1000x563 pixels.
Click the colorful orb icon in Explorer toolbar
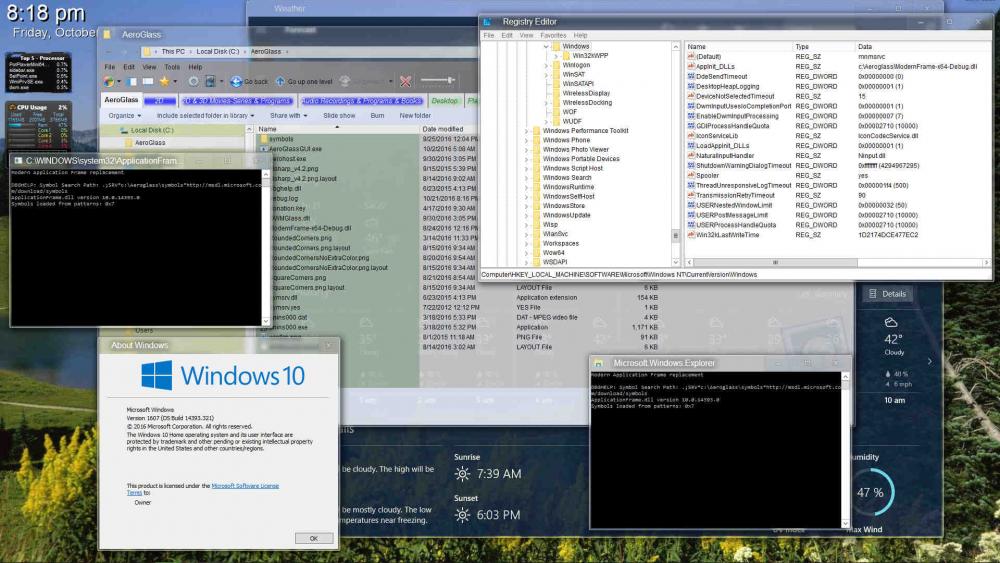tap(110, 82)
